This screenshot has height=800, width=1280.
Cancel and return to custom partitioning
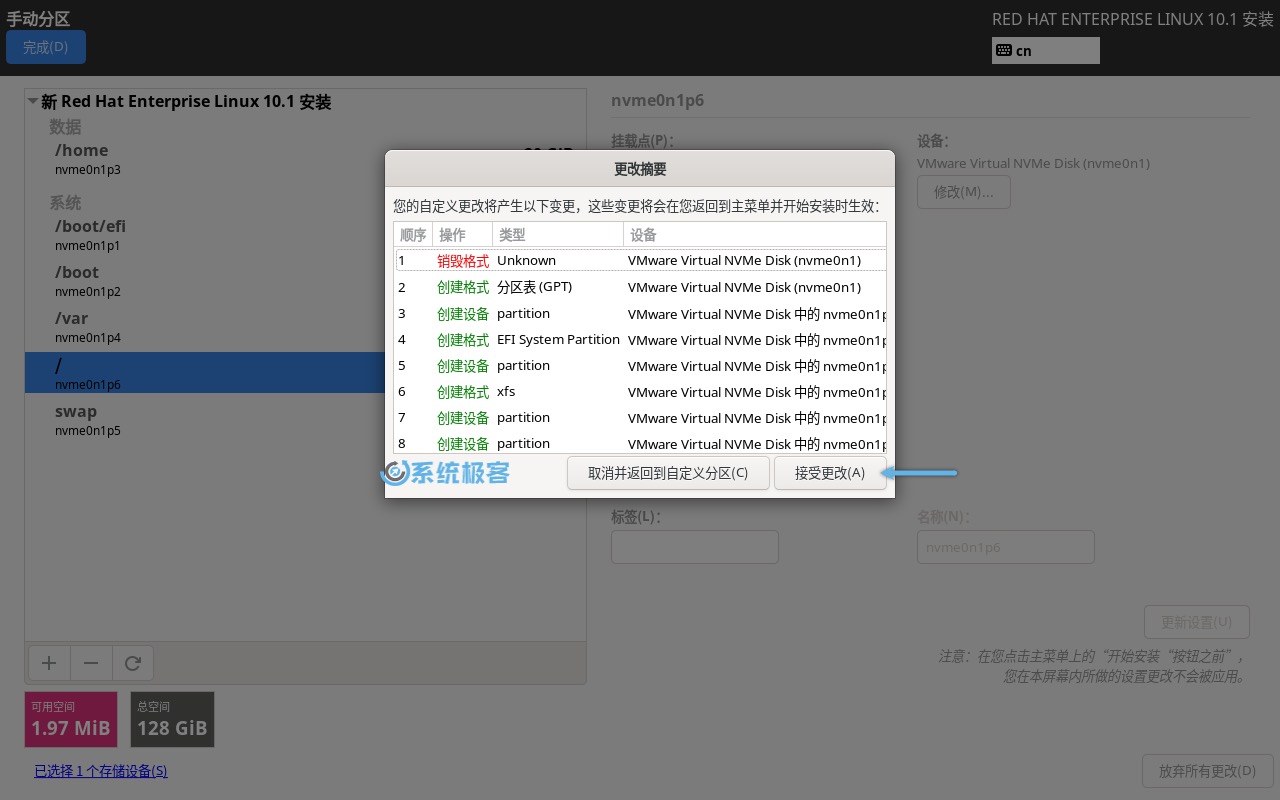click(x=668, y=473)
